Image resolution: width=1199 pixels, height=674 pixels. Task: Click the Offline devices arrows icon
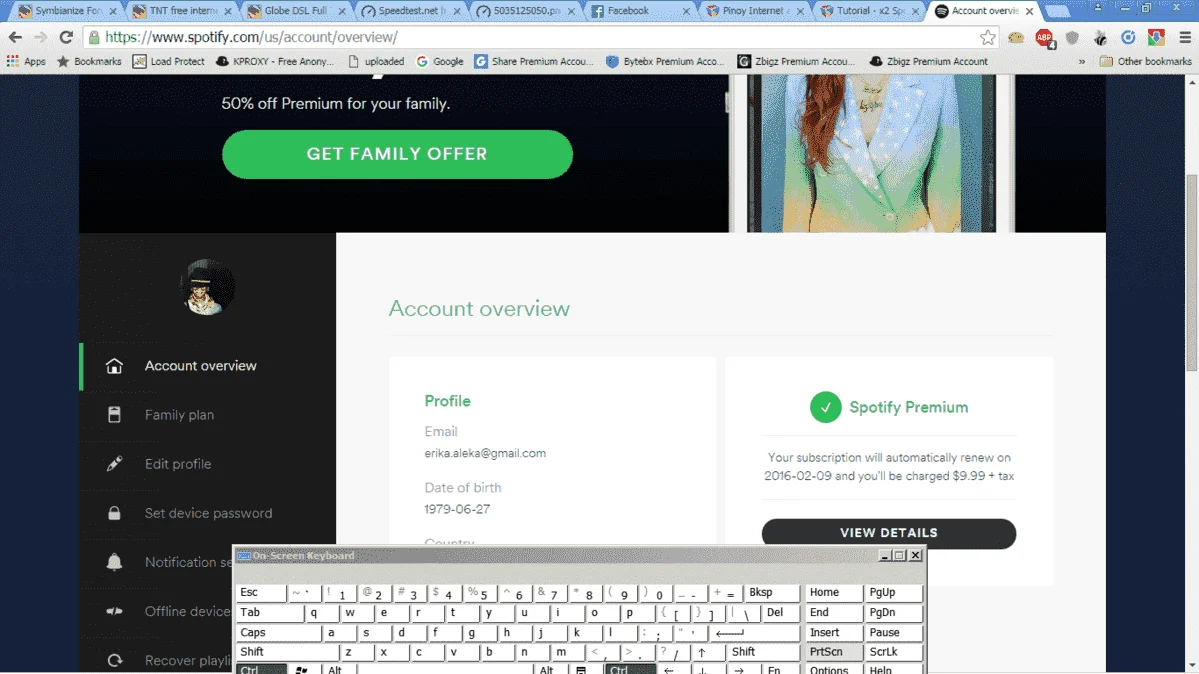pyautogui.click(x=114, y=611)
